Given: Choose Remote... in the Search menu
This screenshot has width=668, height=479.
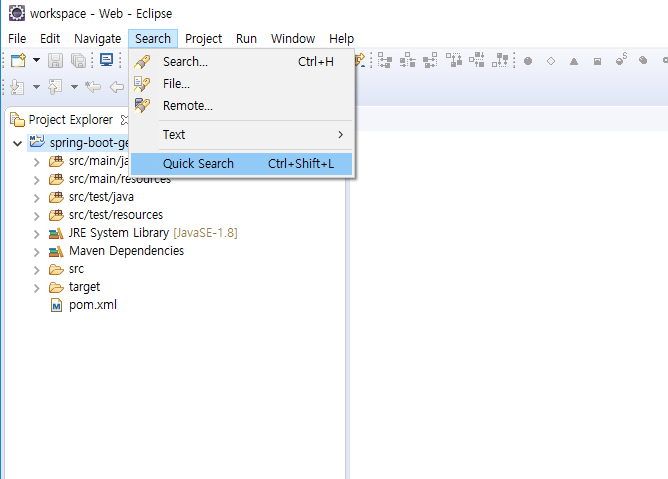Looking at the screenshot, I should pyautogui.click(x=242, y=106).
